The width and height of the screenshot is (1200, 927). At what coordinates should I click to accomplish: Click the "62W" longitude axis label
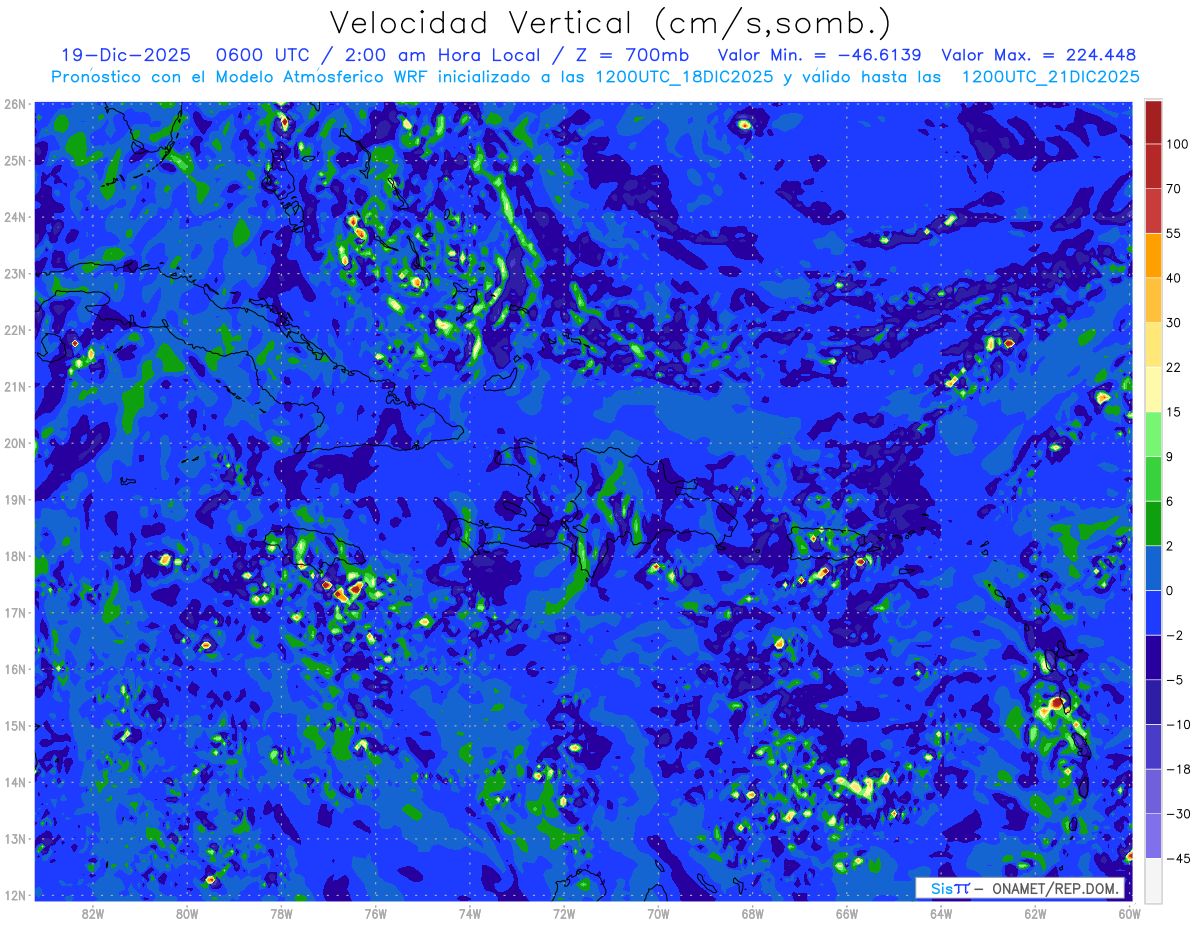coord(1035,913)
